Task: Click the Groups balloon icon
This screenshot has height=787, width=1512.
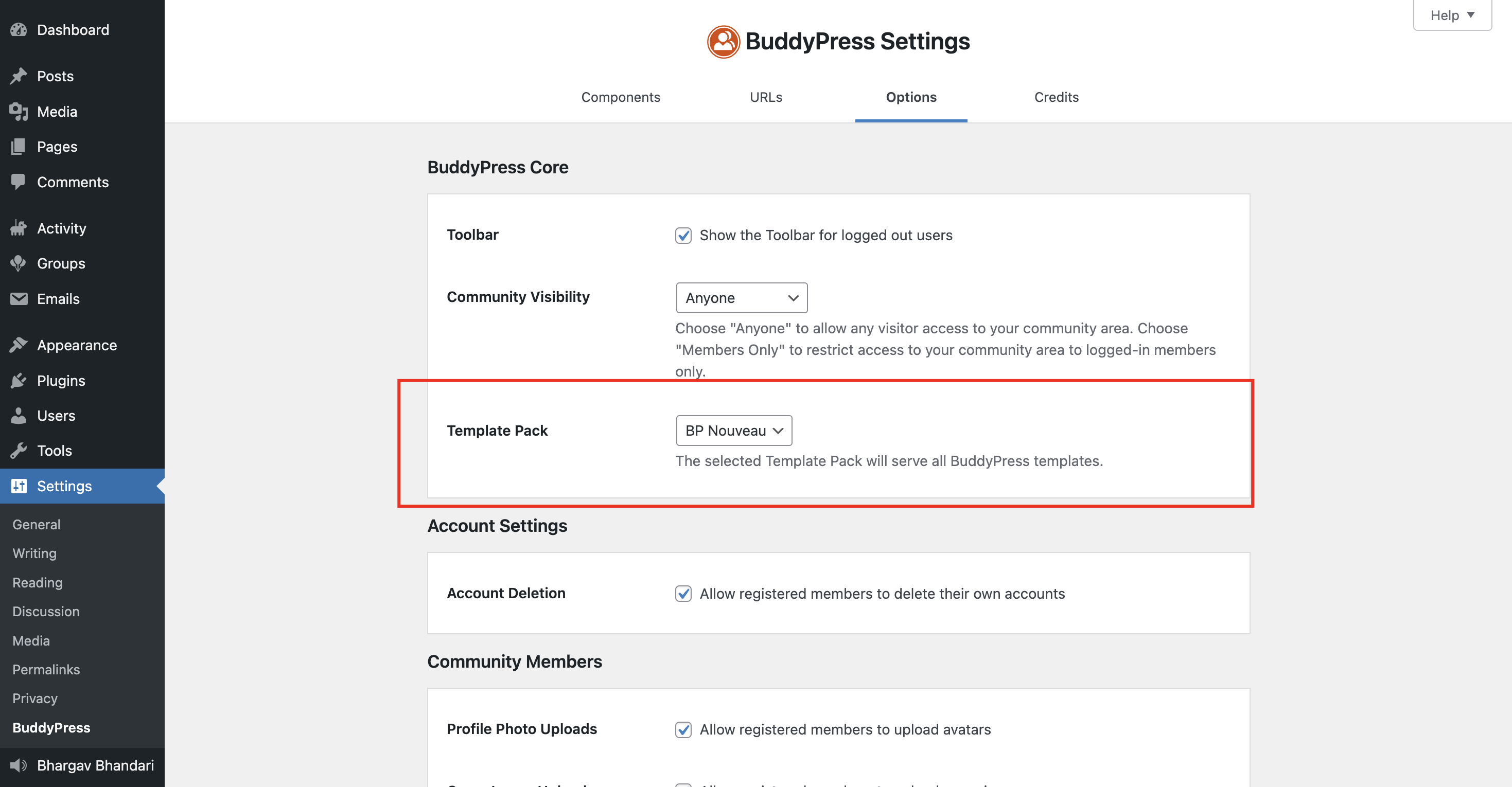Action: (x=19, y=263)
